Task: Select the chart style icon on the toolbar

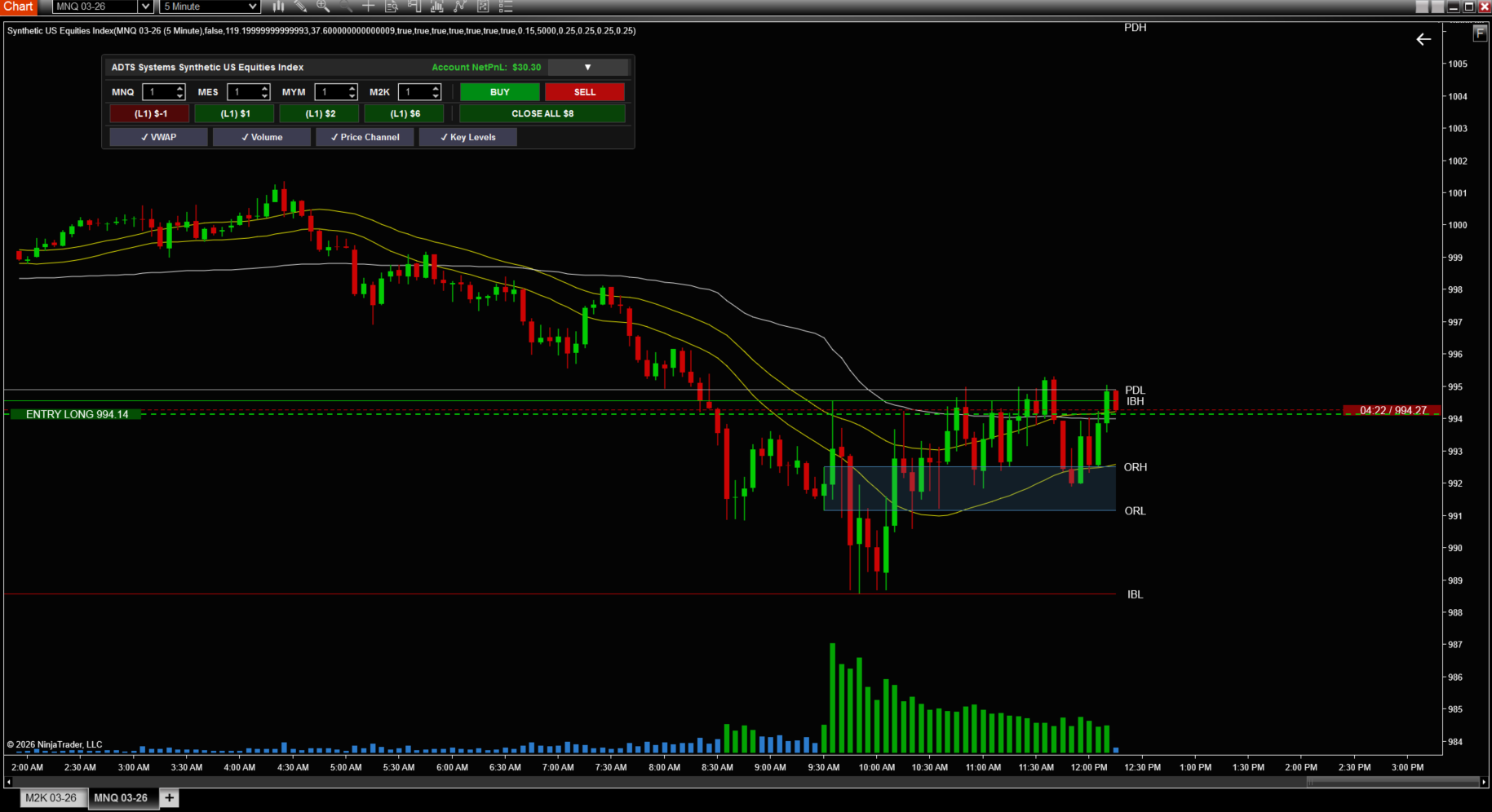Action: tap(279, 7)
